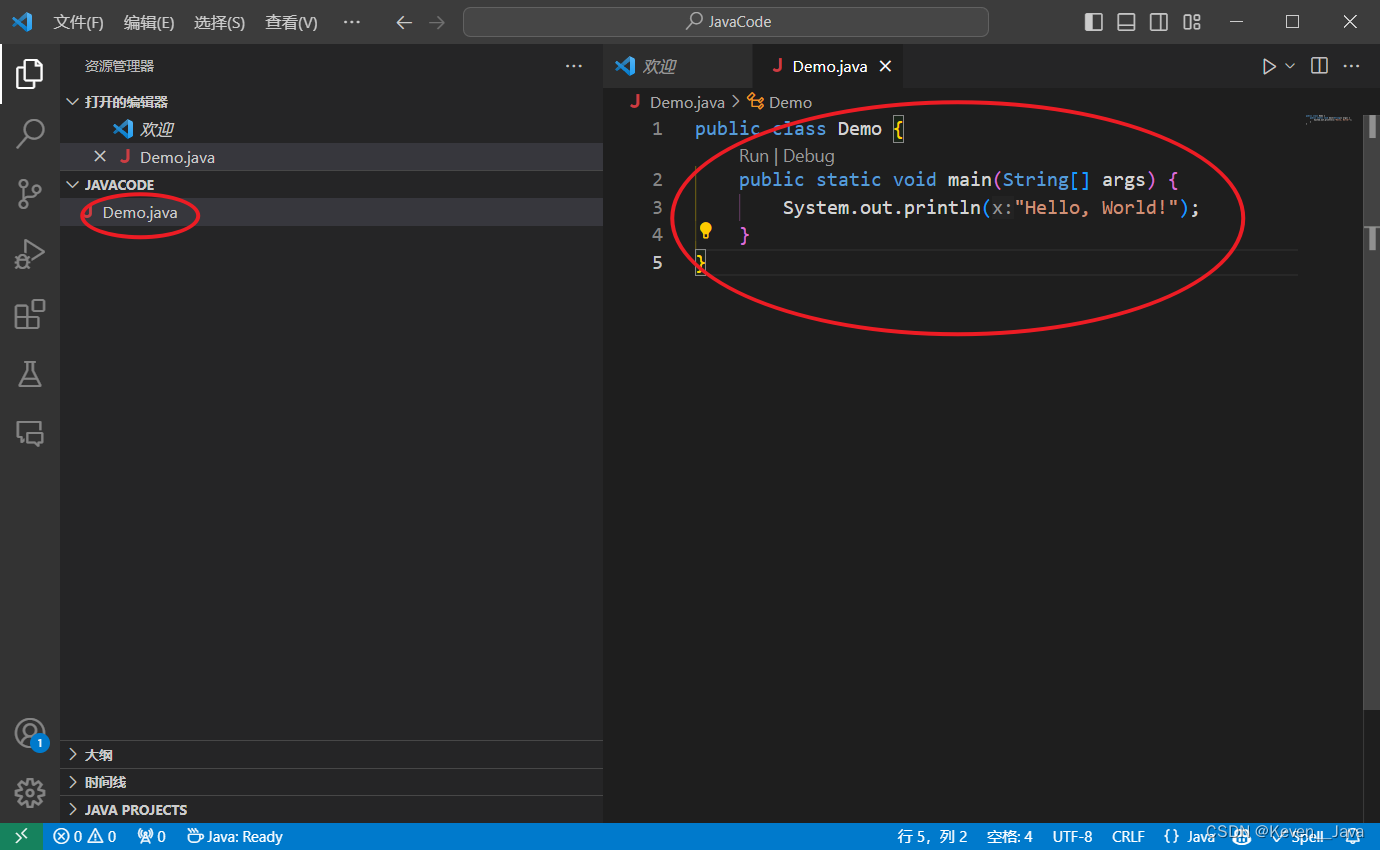Open the Search view in activity bar
The height and width of the screenshot is (850, 1380).
(x=30, y=133)
